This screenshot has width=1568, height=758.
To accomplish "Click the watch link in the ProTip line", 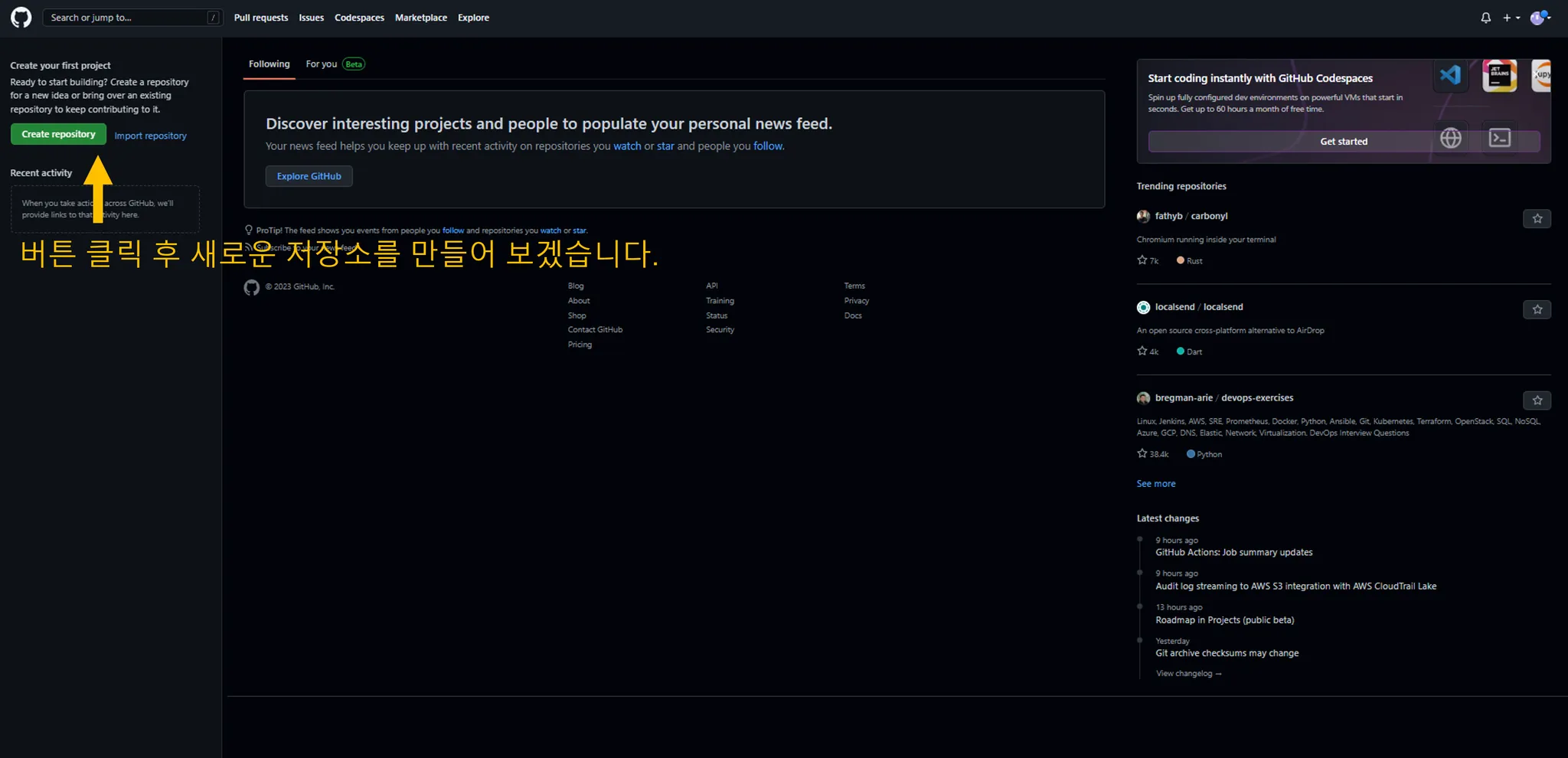I will coord(550,230).
